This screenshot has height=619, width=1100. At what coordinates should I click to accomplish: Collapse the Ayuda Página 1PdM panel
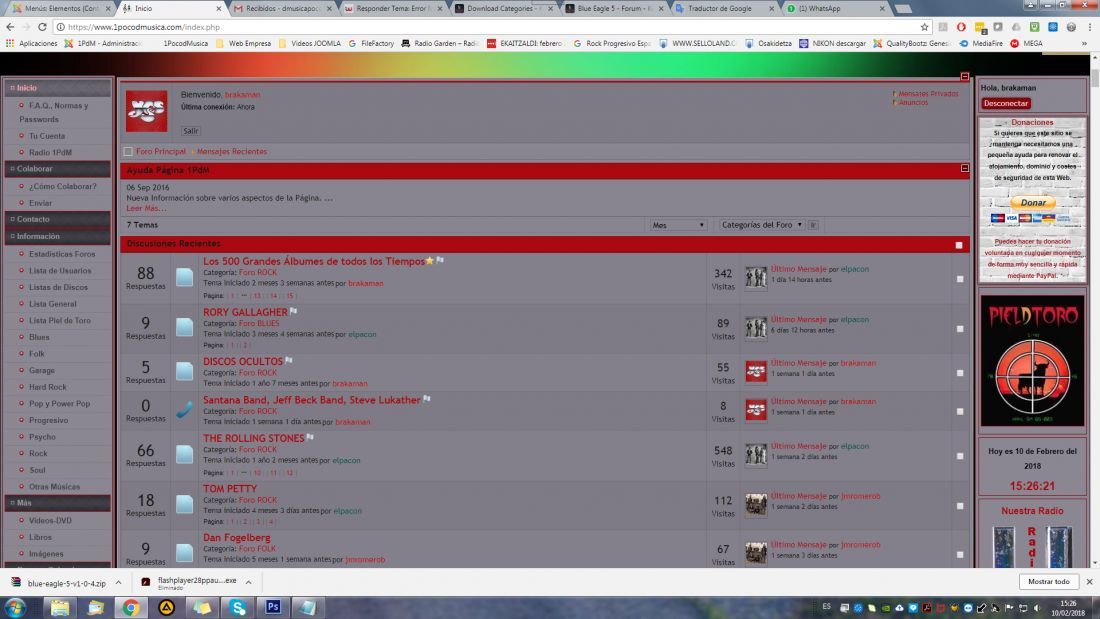(965, 168)
